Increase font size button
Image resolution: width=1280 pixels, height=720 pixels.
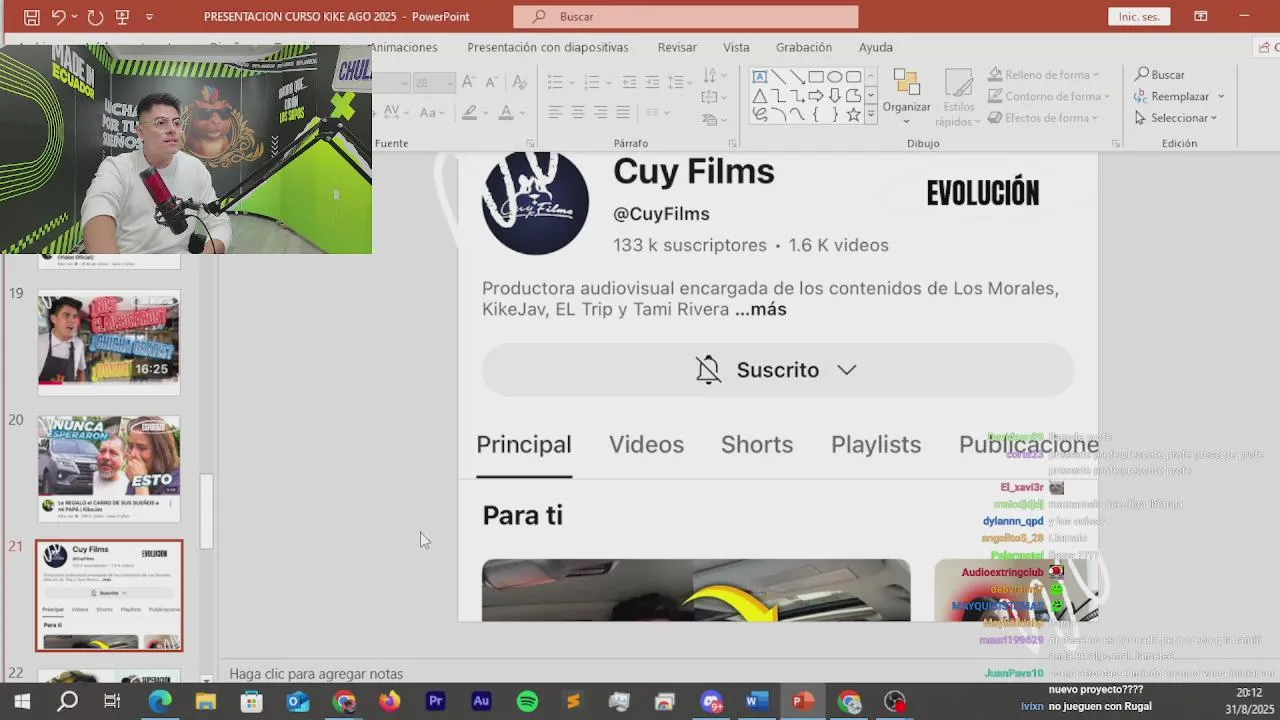pos(468,83)
